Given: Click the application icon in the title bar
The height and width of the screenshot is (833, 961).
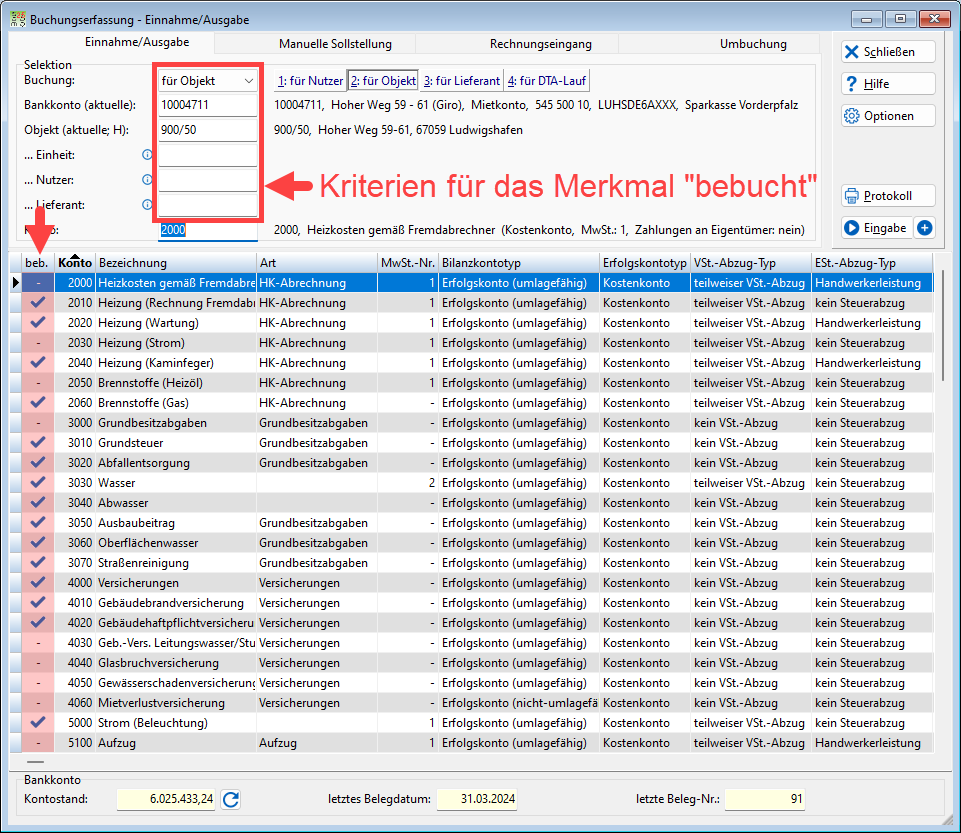Looking at the screenshot, I should (18, 19).
